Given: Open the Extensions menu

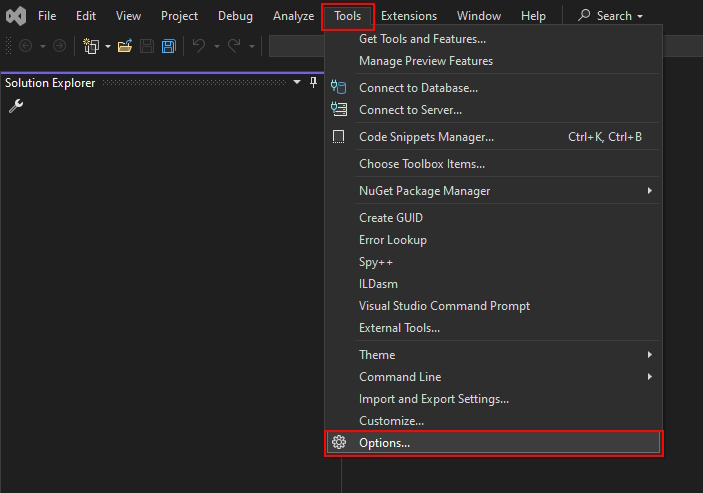Looking at the screenshot, I should tap(408, 16).
